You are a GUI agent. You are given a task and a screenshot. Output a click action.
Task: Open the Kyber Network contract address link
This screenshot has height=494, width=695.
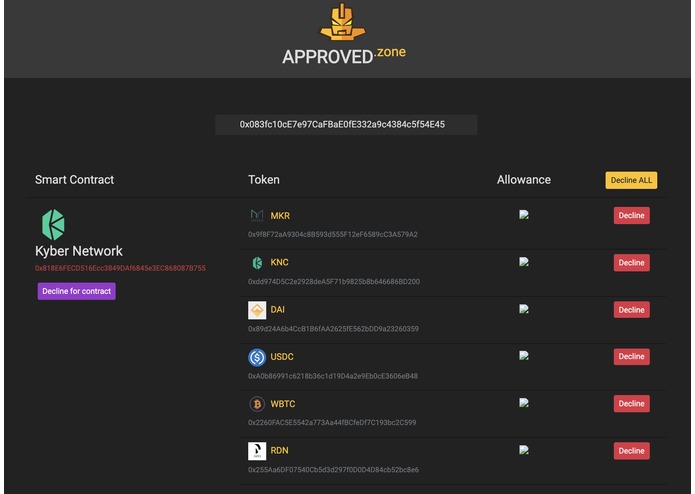pyautogui.click(x=120, y=268)
